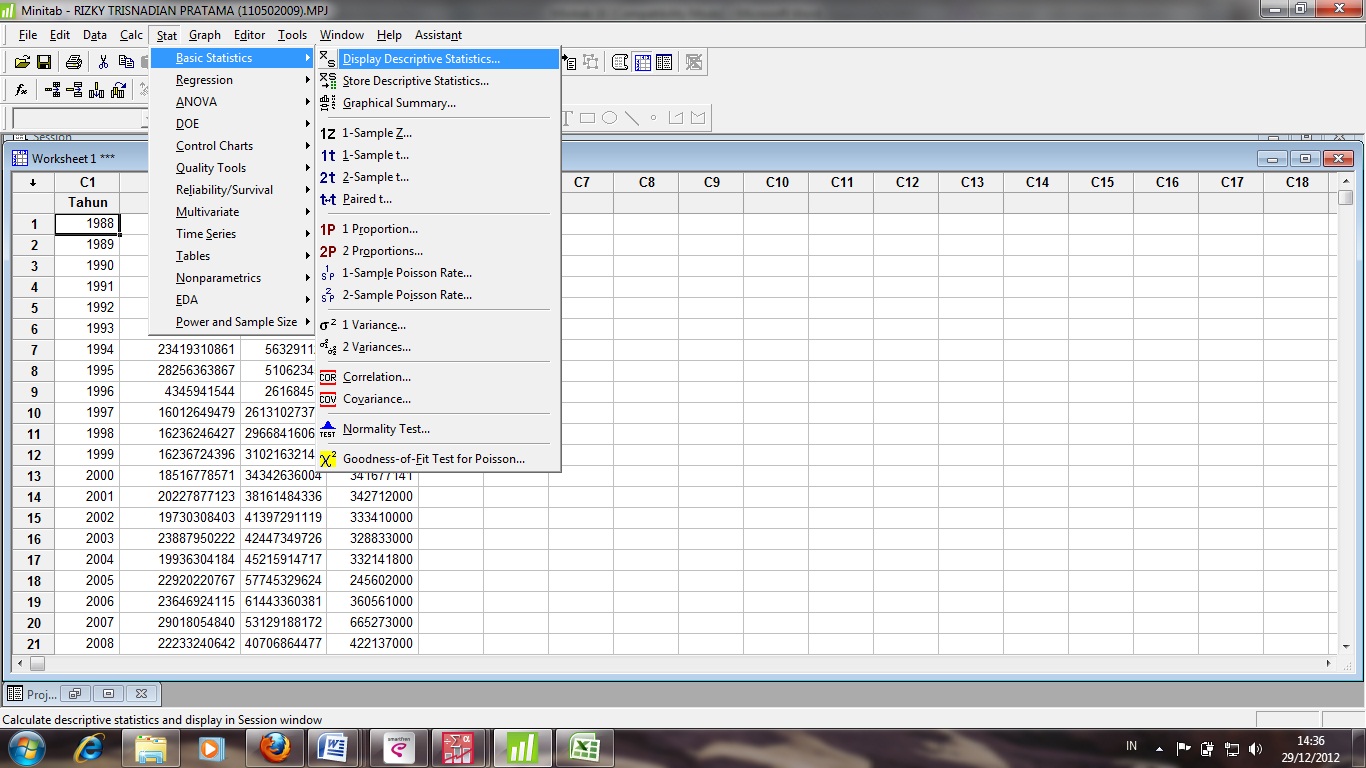Click the Copy toolbar icon
Screen dimensions: 1366x768
coord(126,62)
